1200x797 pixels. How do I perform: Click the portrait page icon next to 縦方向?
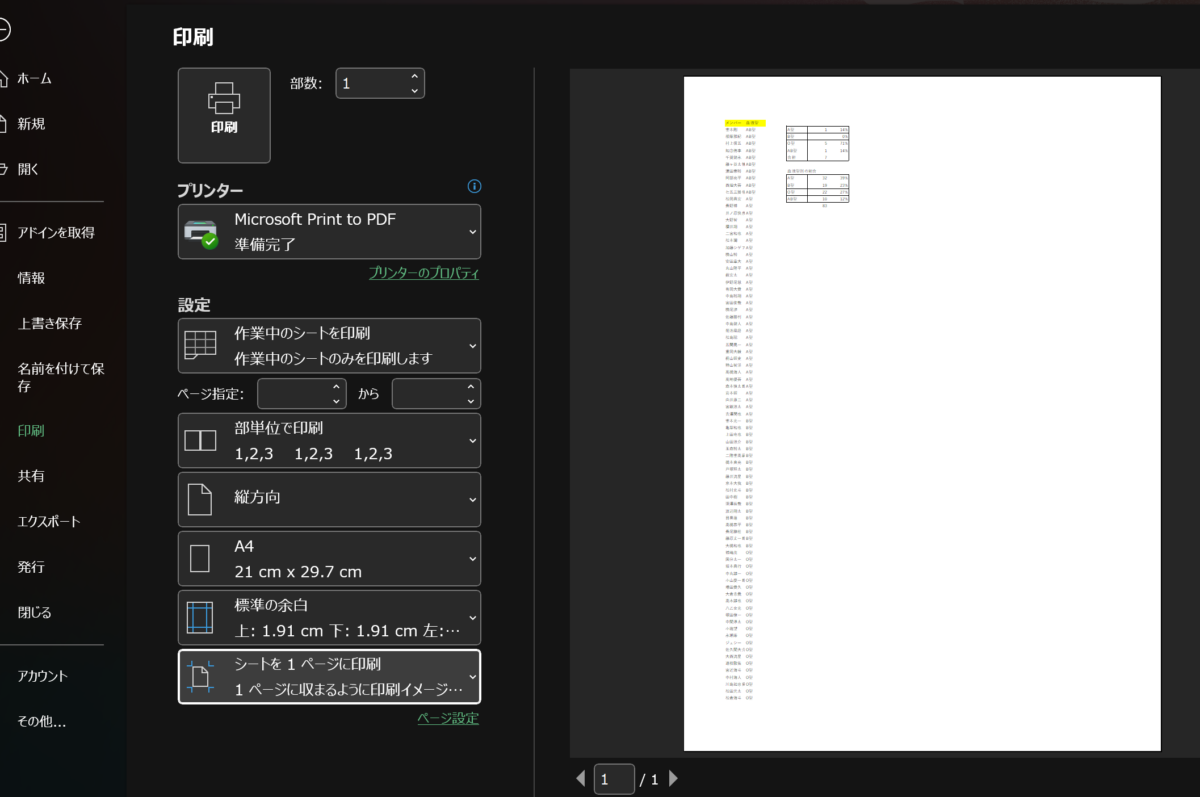pos(202,499)
